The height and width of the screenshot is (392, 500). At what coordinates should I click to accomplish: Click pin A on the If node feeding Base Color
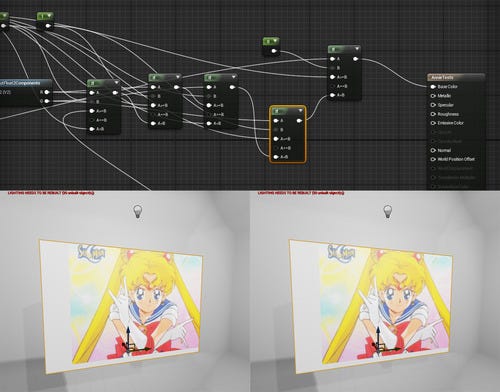tap(332, 59)
